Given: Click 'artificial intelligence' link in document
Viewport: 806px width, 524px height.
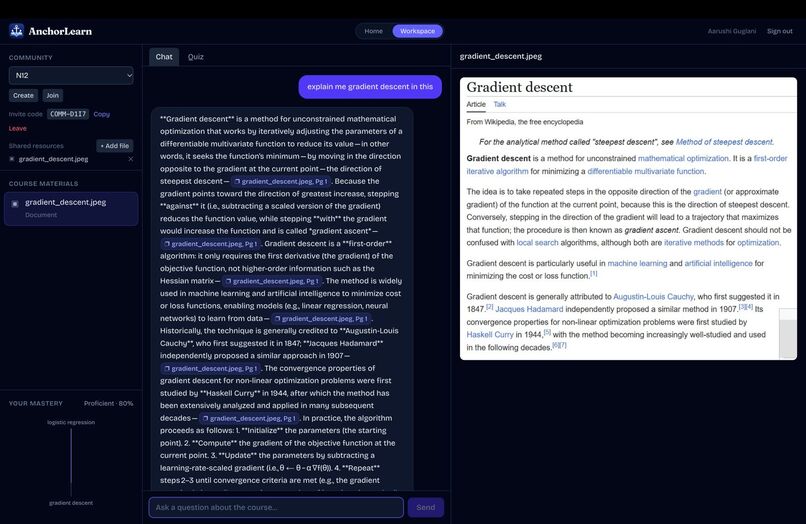Looking at the screenshot, I should coord(719,263).
